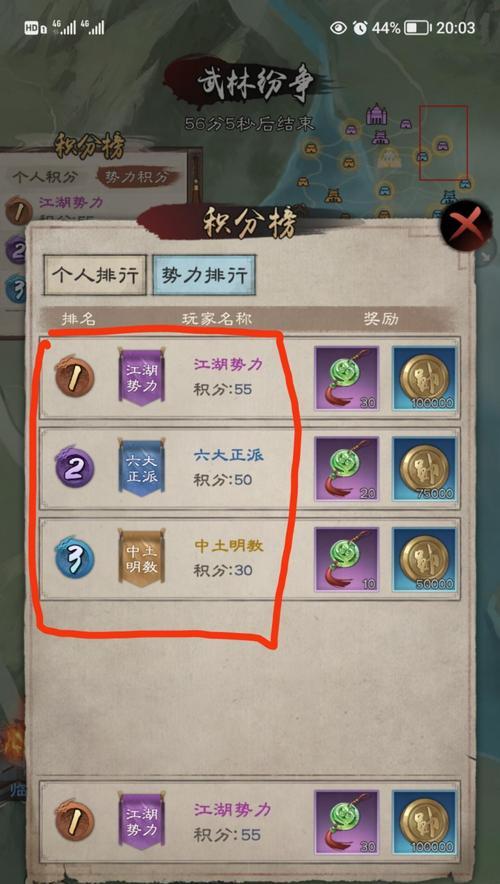Tap the rank 2 purple medal badge

pos(74,468)
